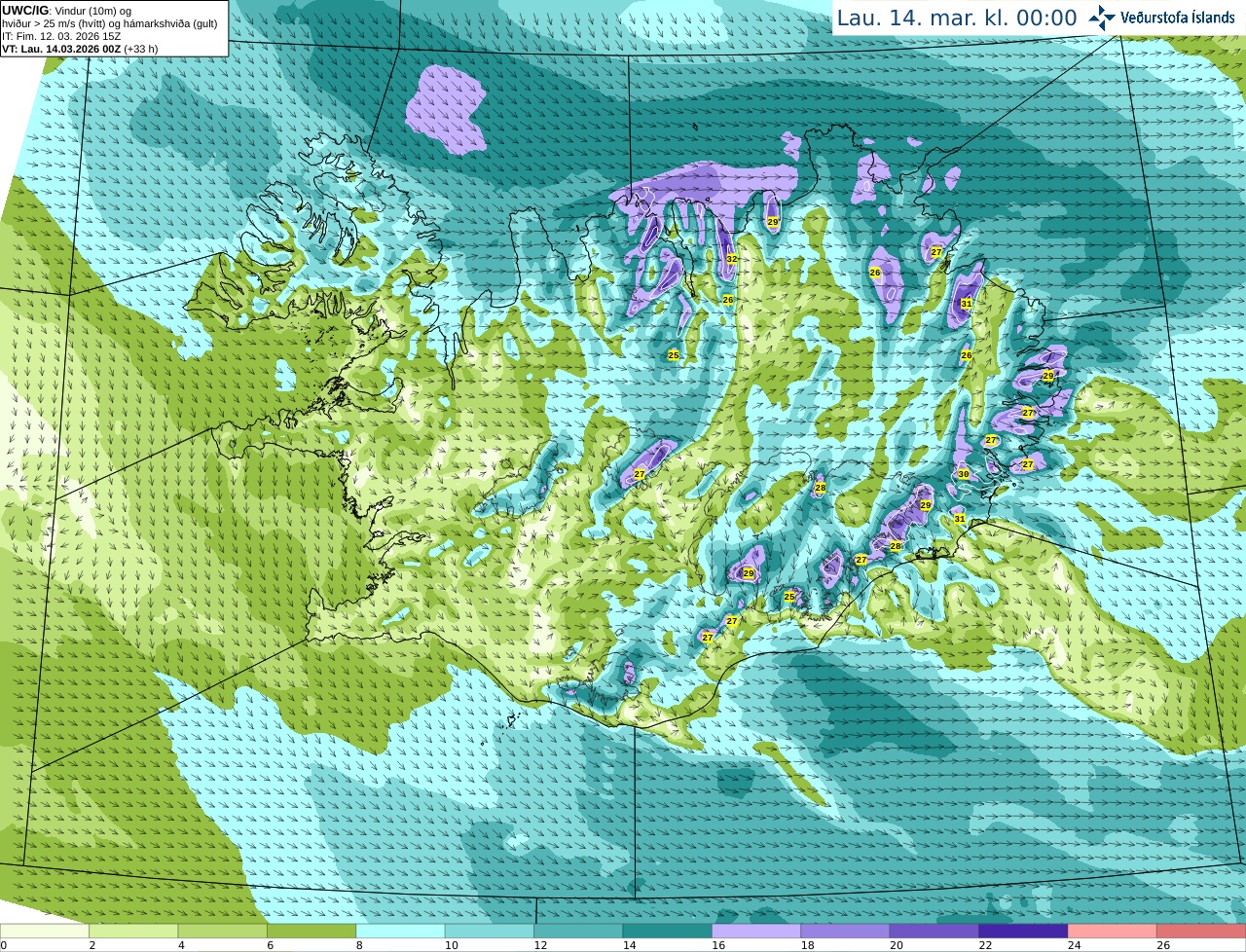Pick the 2–4 m/s pale yellow-green swatch
1246x952 pixels.
click(133, 932)
